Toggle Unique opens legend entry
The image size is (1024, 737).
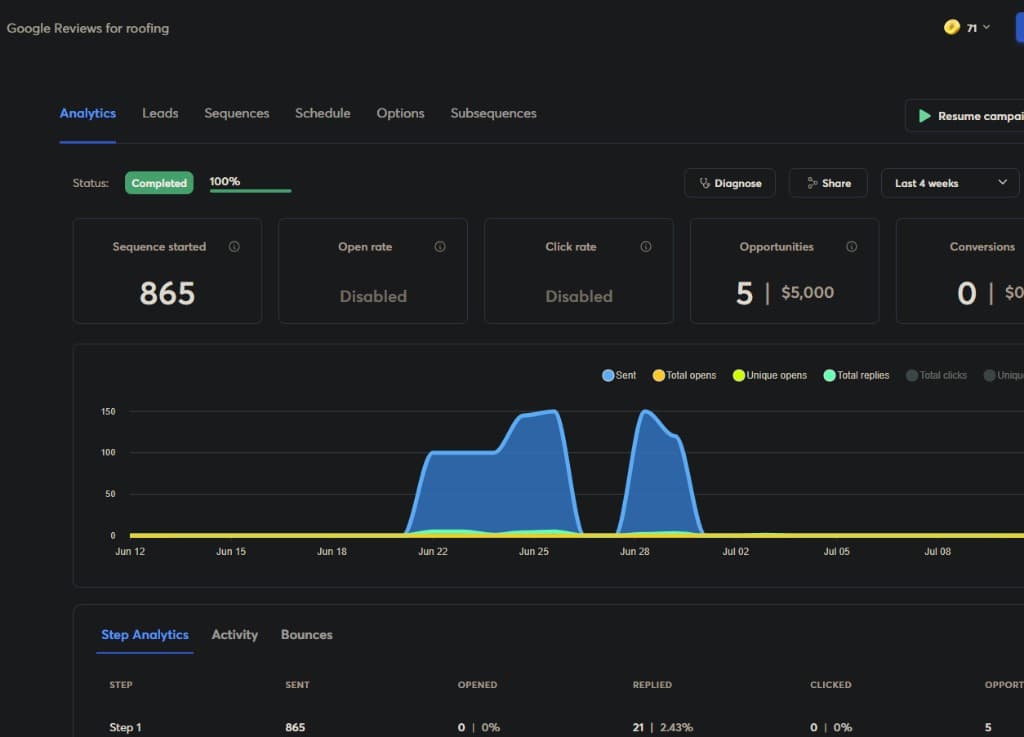(770, 375)
